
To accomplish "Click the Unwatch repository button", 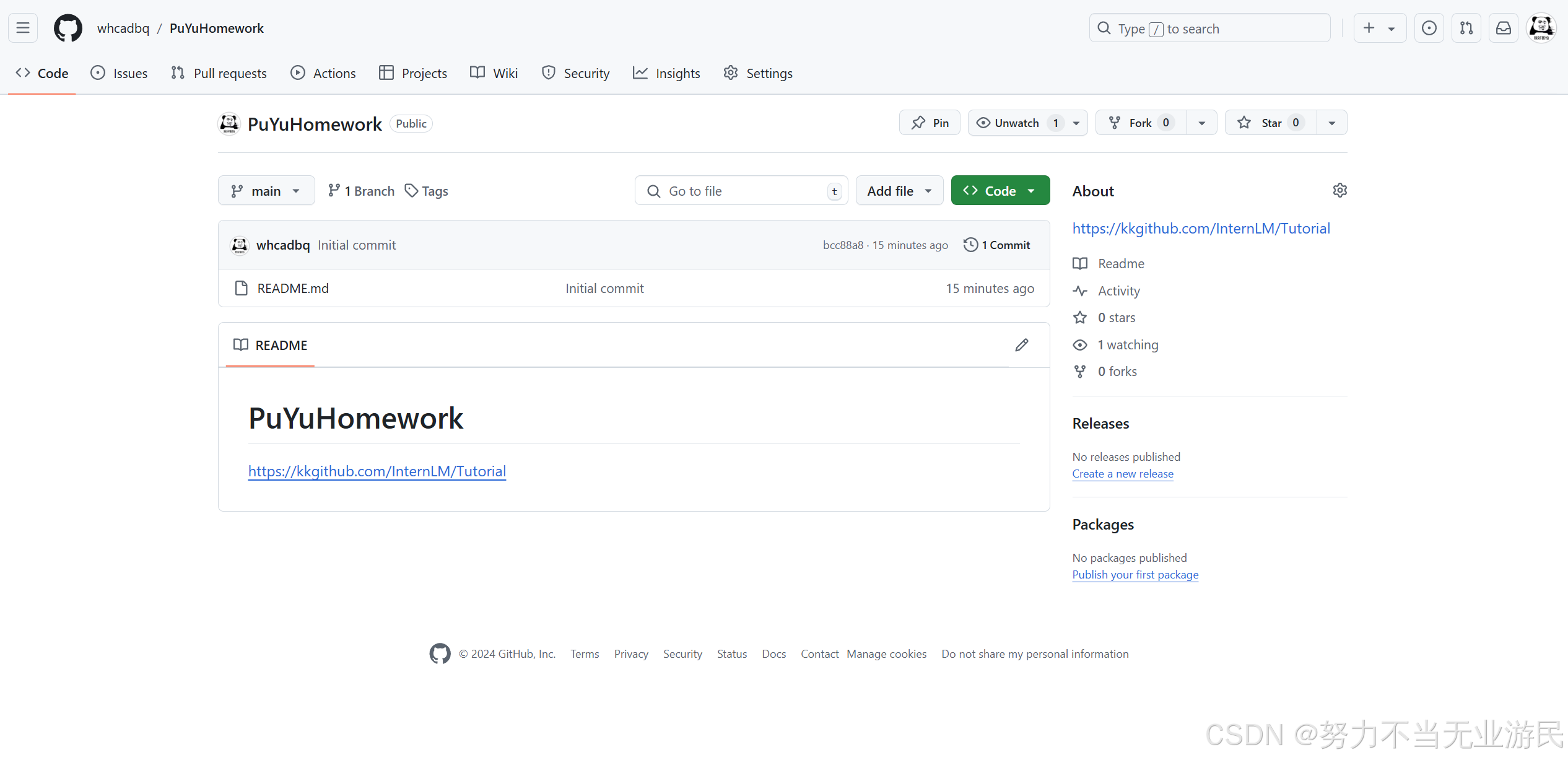I will pos(1017,123).
